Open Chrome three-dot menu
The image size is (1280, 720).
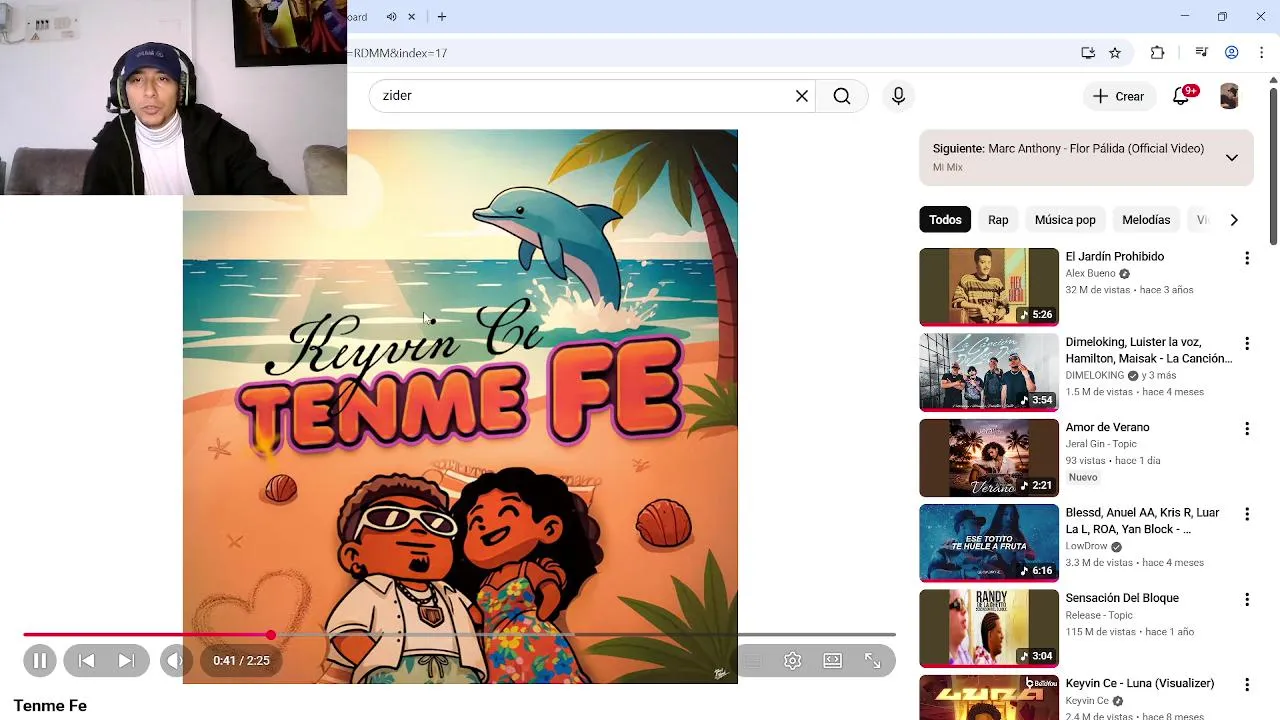coord(1261,53)
